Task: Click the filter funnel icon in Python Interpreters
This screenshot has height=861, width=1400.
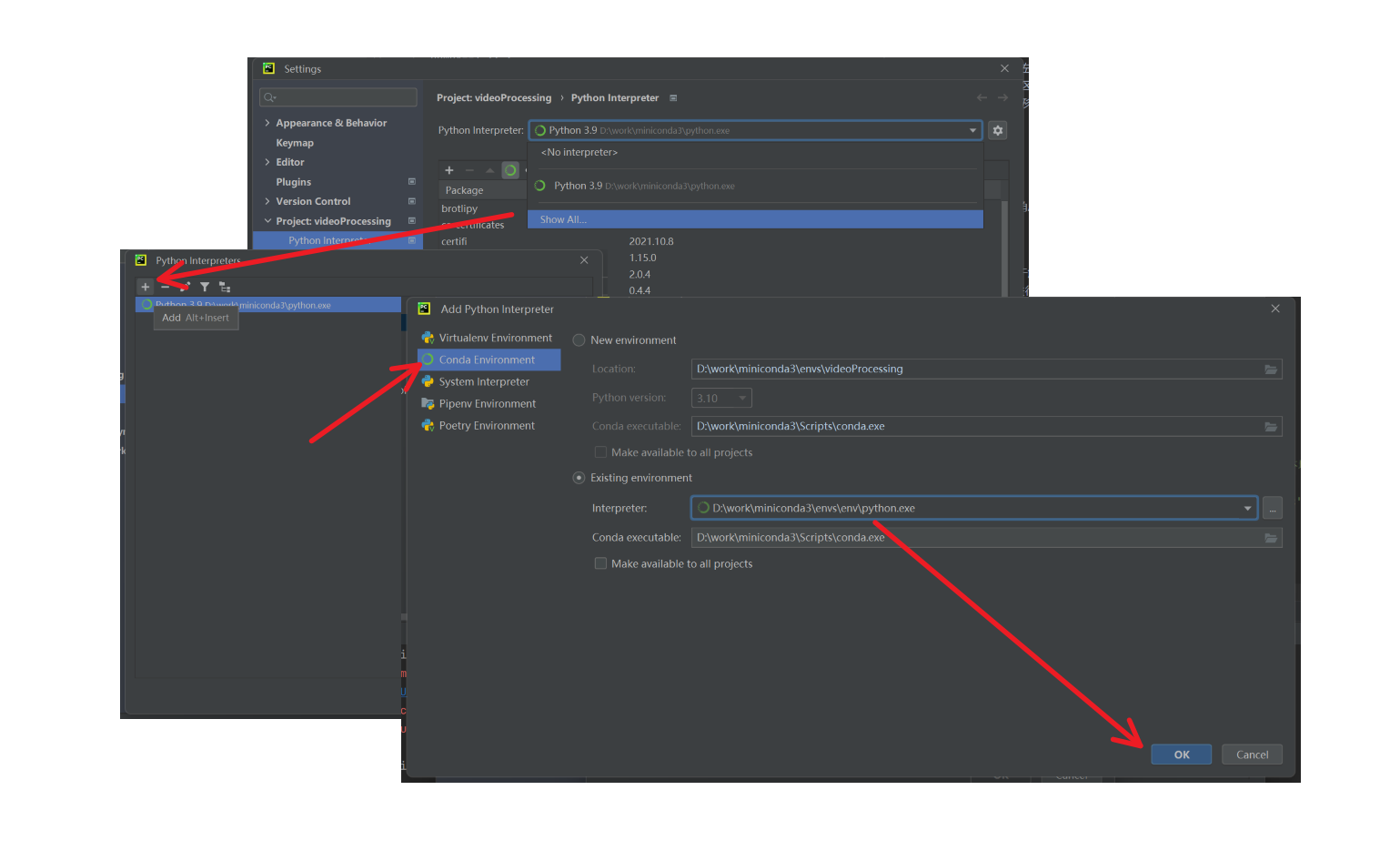Action: point(205,287)
